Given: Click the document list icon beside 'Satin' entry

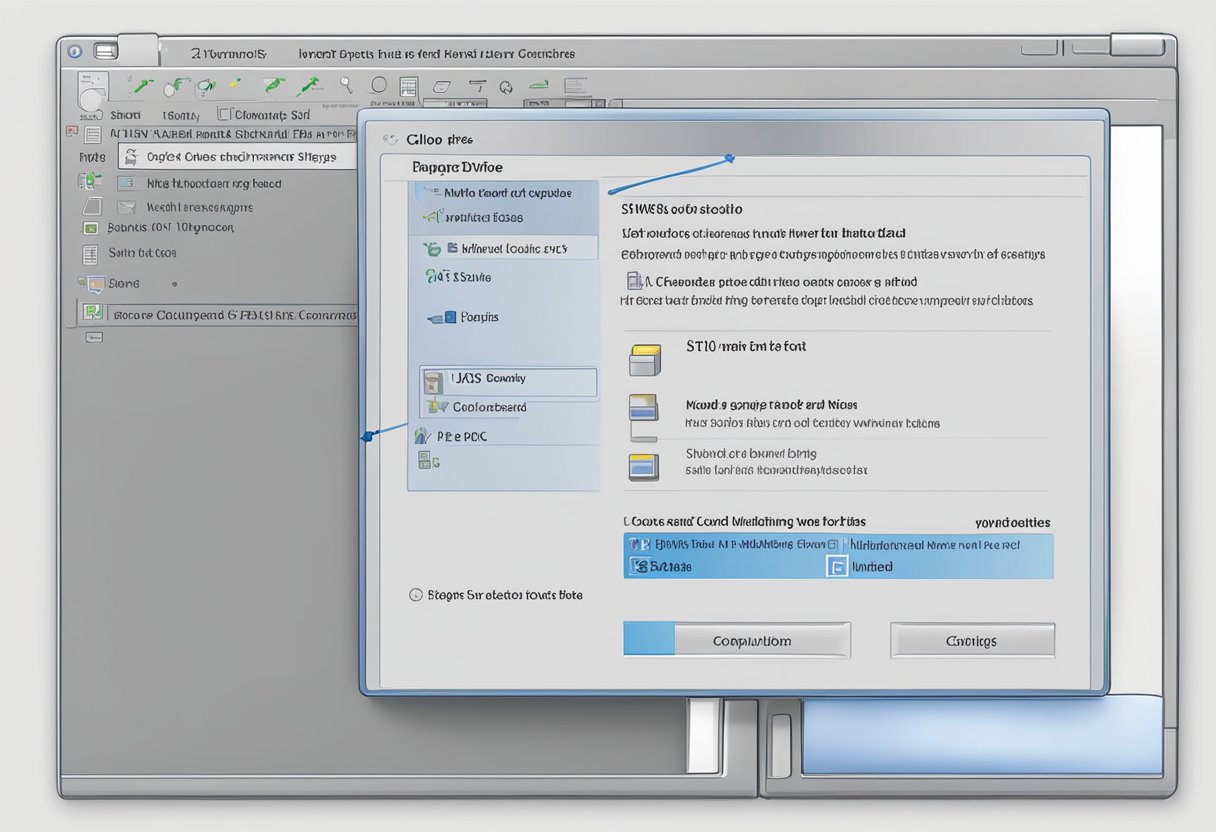Looking at the screenshot, I should coord(91,252).
